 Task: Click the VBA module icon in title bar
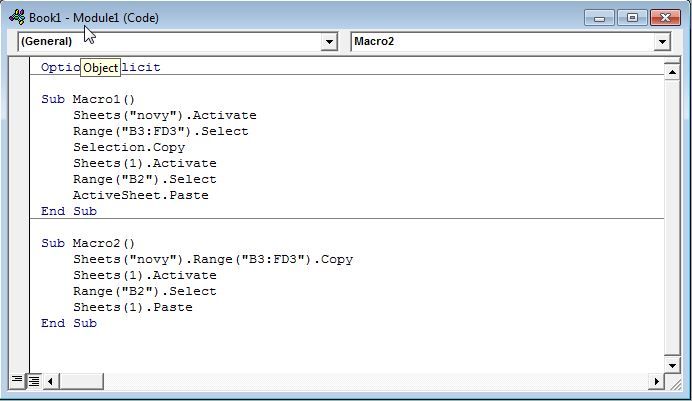17,18
